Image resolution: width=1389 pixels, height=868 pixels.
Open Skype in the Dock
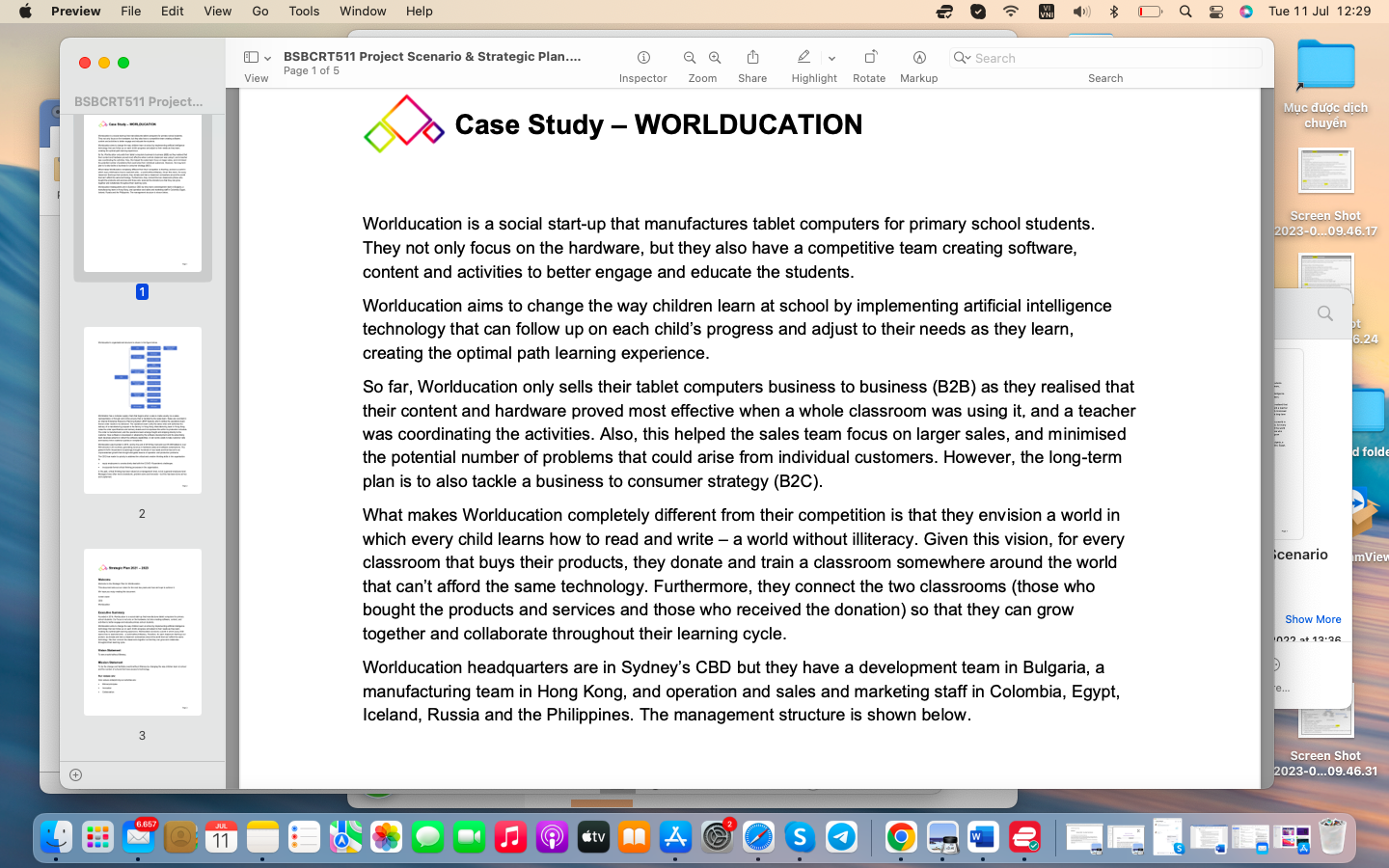[x=800, y=837]
